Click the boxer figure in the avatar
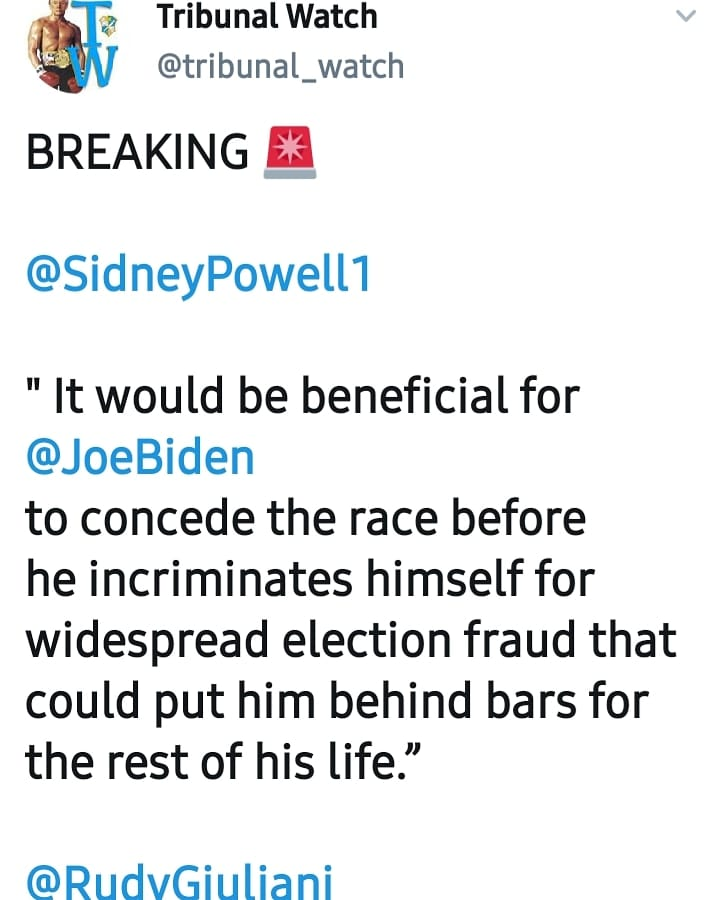Viewport: 720px width, 900px height. (x=55, y=48)
